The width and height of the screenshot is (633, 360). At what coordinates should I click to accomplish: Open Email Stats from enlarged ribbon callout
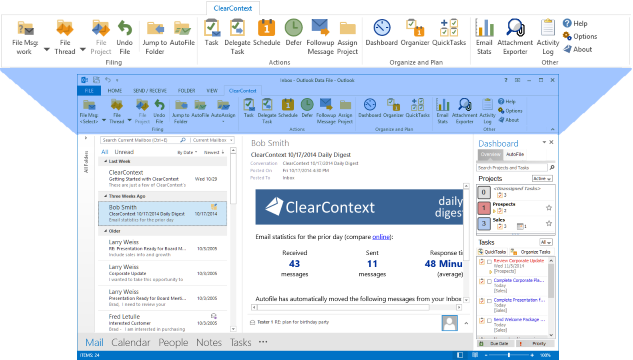click(x=484, y=37)
